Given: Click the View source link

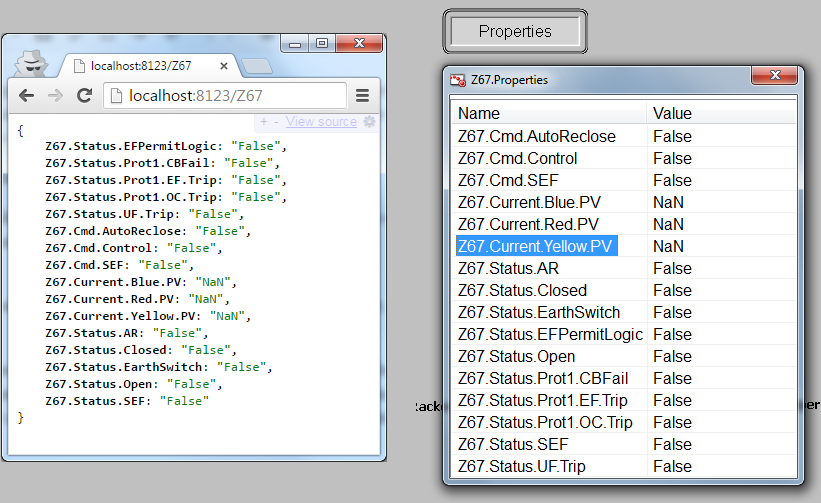Looking at the screenshot, I should [321, 121].
